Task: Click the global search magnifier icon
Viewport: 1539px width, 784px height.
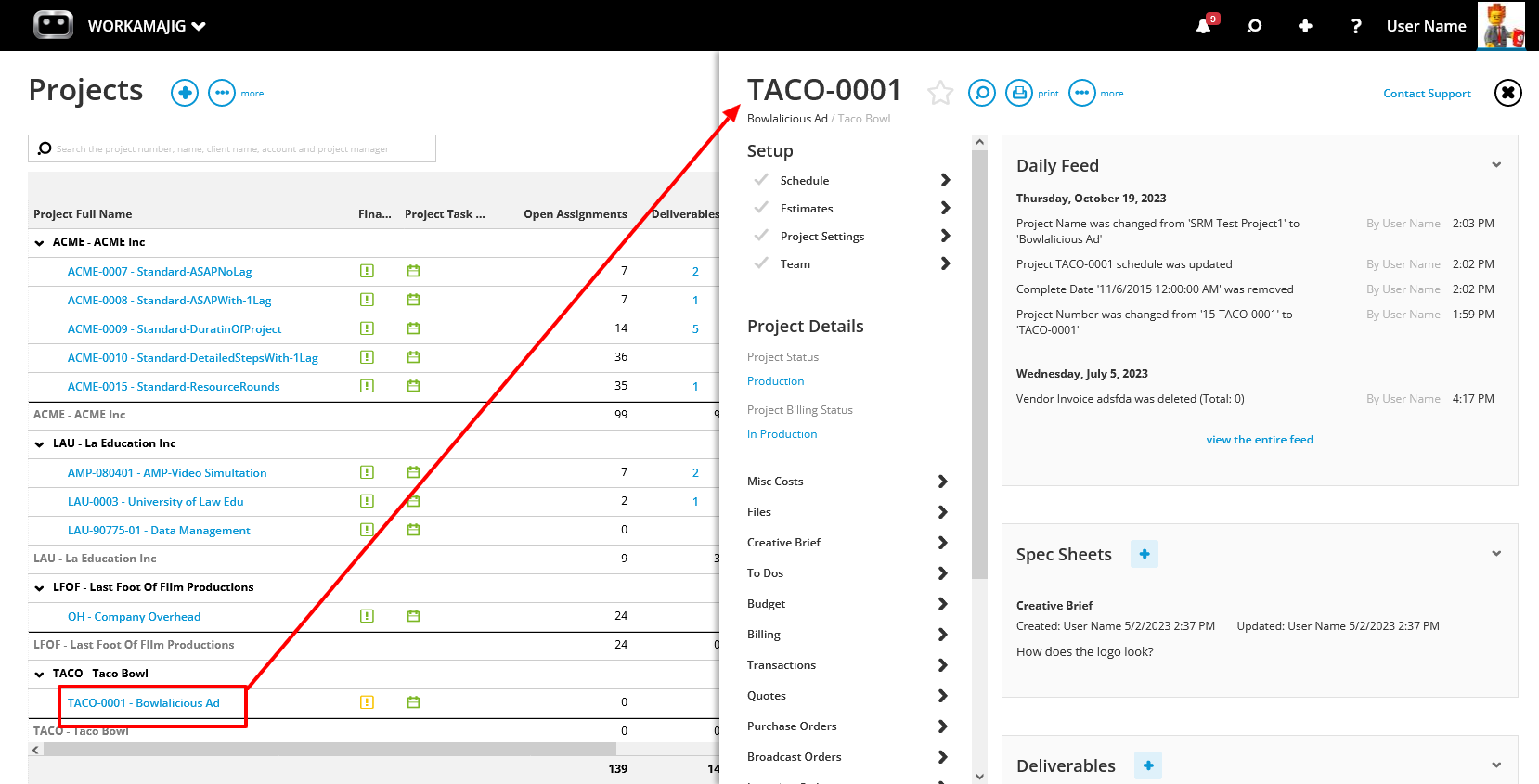Action: (1254, 26)
